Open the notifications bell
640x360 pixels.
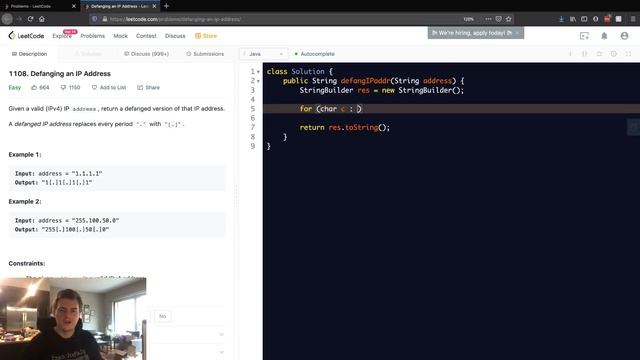pyautogui.click(x=604, y=36)
